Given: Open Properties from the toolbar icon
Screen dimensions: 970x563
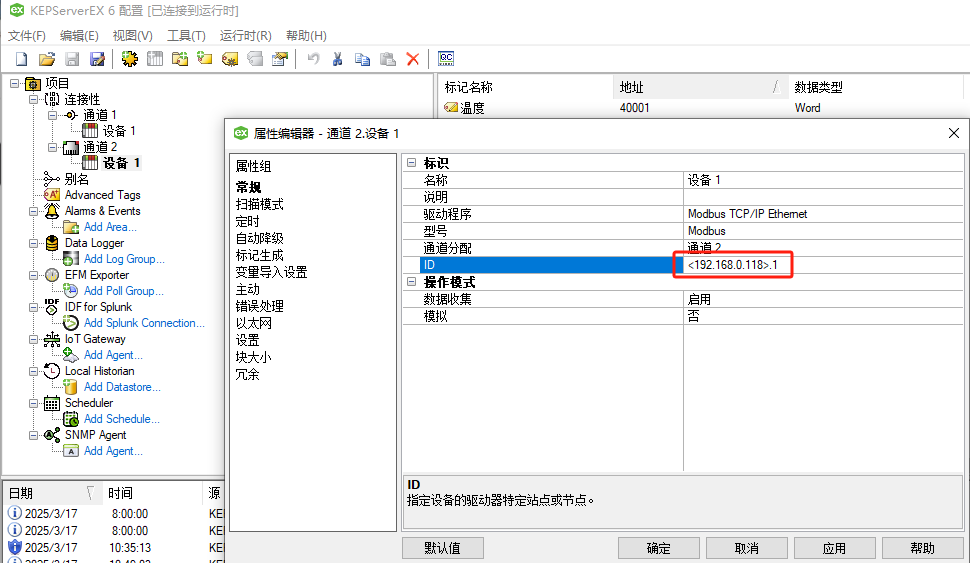Looking at the screenshot, I should point(280,59).
